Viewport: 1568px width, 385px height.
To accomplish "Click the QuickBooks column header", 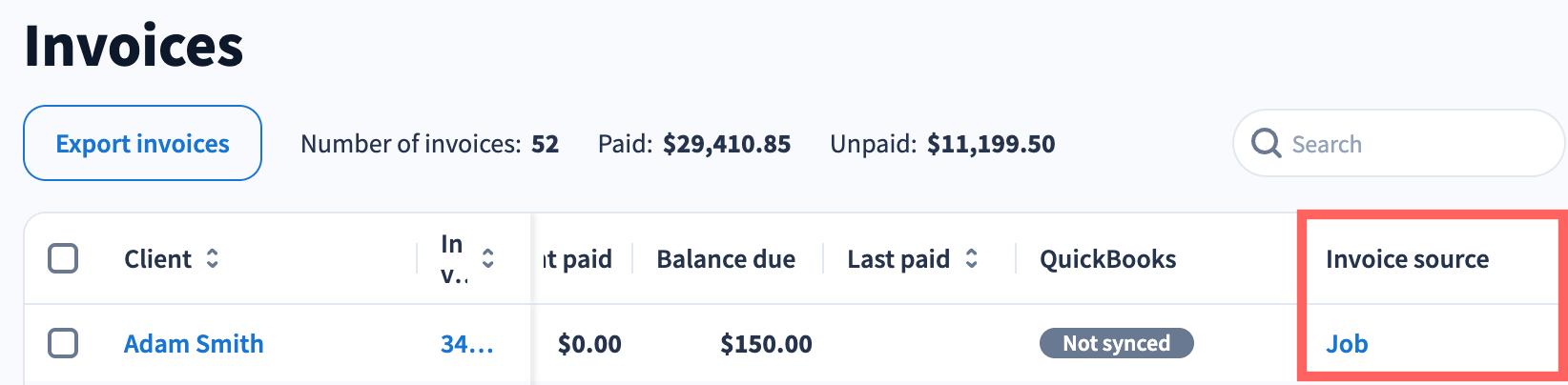I will [1107, 258].
